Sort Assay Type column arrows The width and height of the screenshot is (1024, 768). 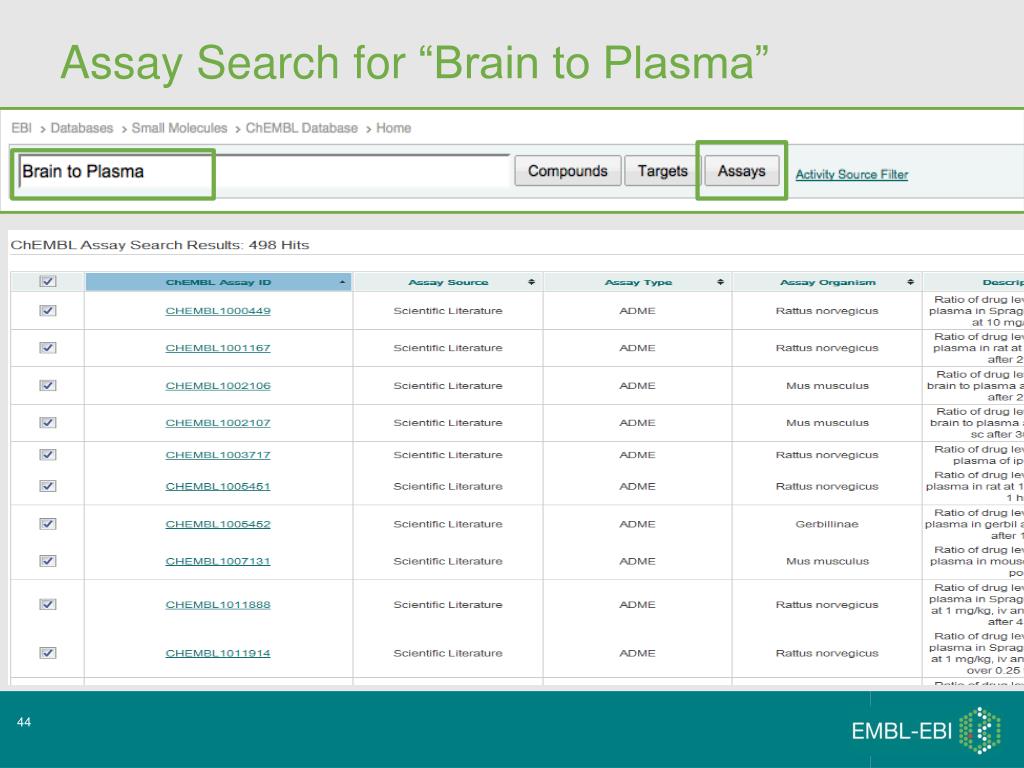[x=720, y=282]
